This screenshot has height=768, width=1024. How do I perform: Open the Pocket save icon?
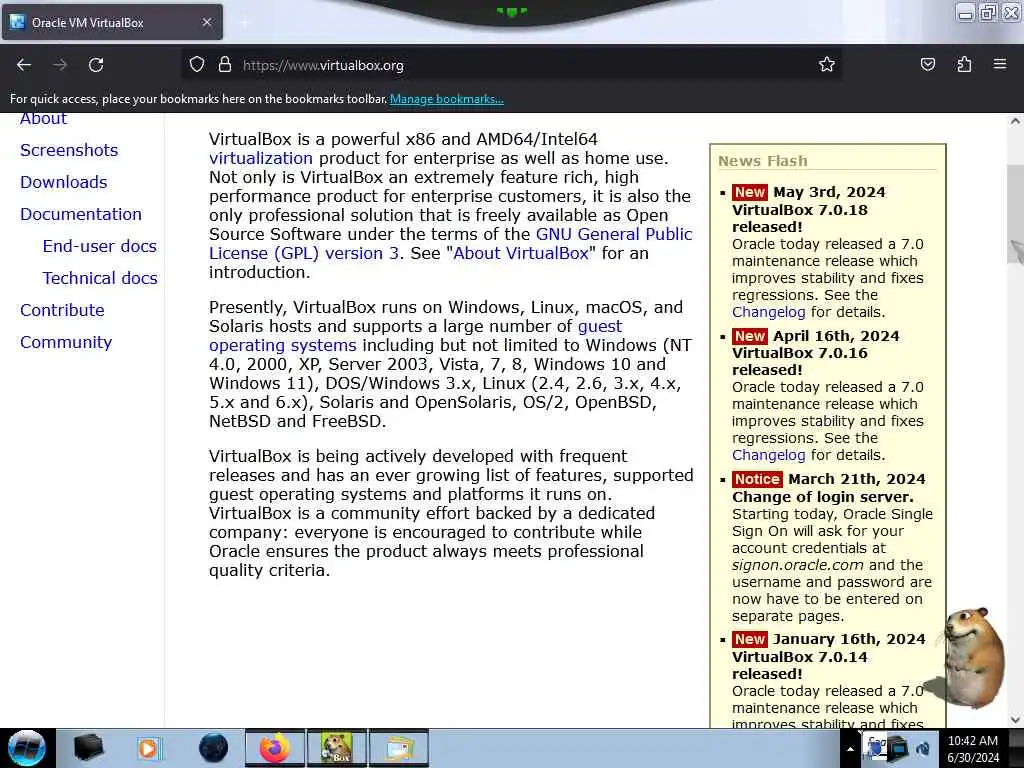point(927,65)
